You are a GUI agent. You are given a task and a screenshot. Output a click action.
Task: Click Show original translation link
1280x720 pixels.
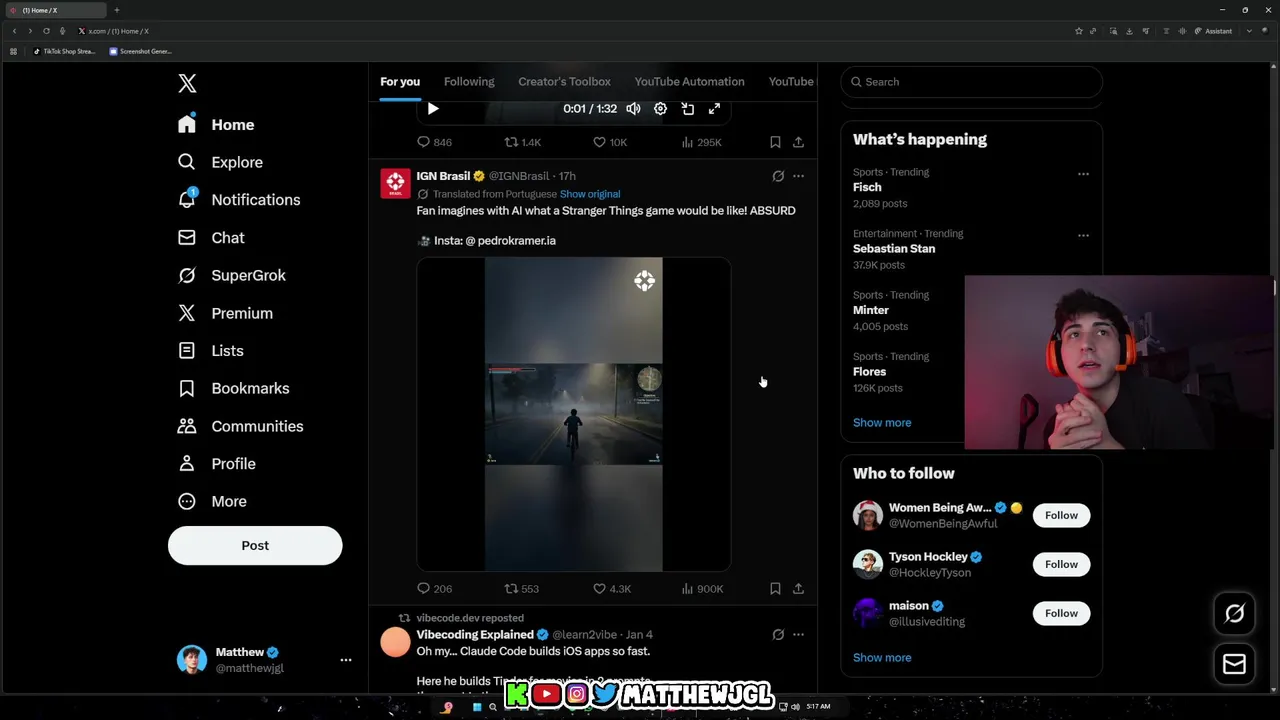[590, 194]
